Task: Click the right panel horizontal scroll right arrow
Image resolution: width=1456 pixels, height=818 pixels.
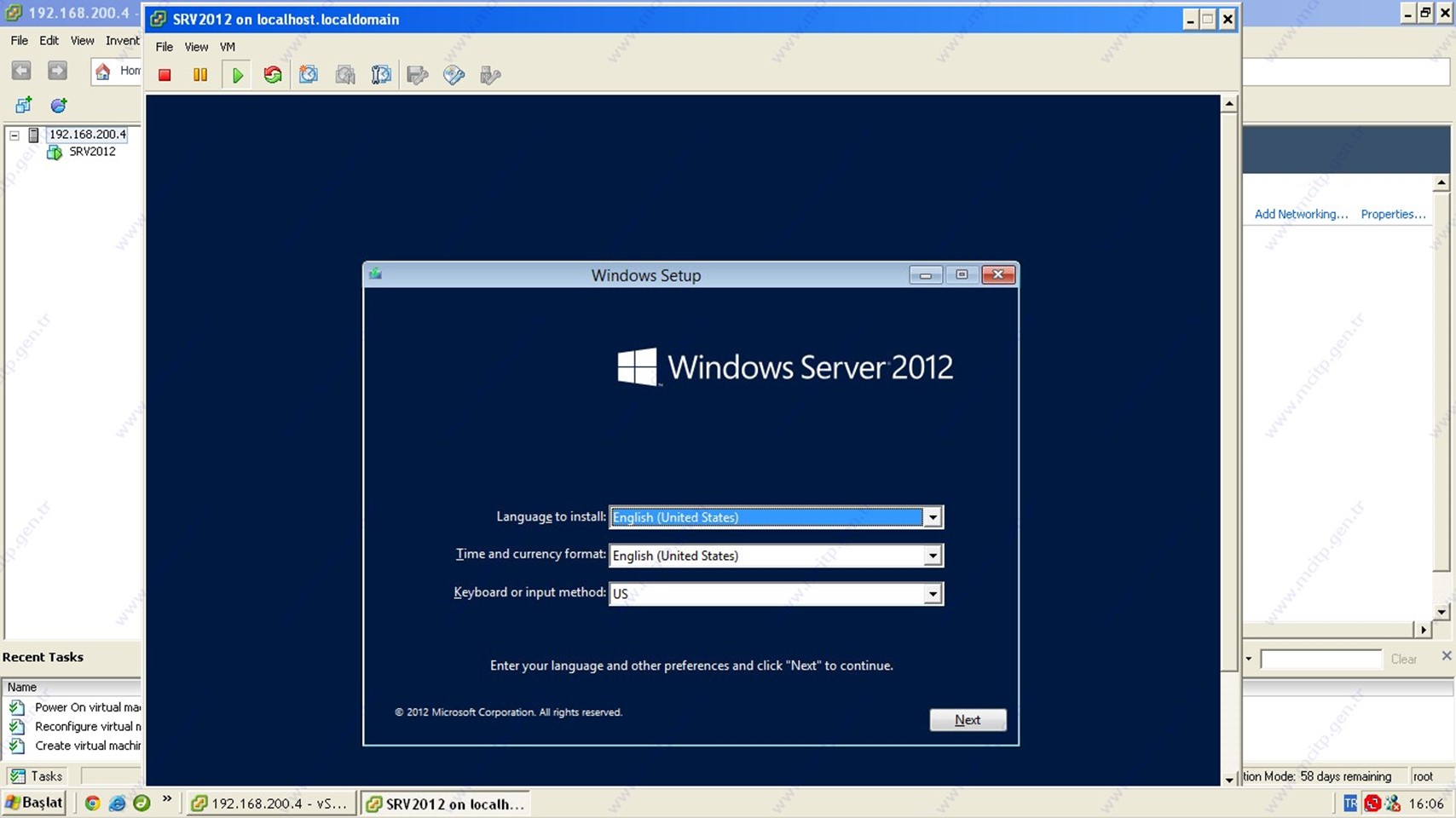Action: pos(1423,630)
